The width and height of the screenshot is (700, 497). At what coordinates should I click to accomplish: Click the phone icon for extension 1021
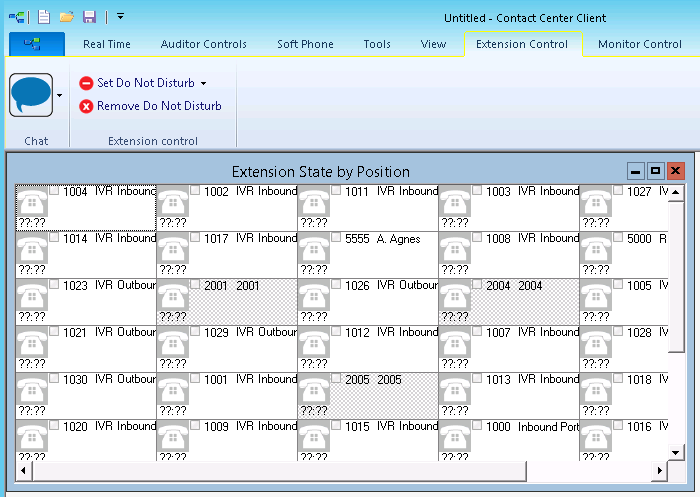(32, 343)
